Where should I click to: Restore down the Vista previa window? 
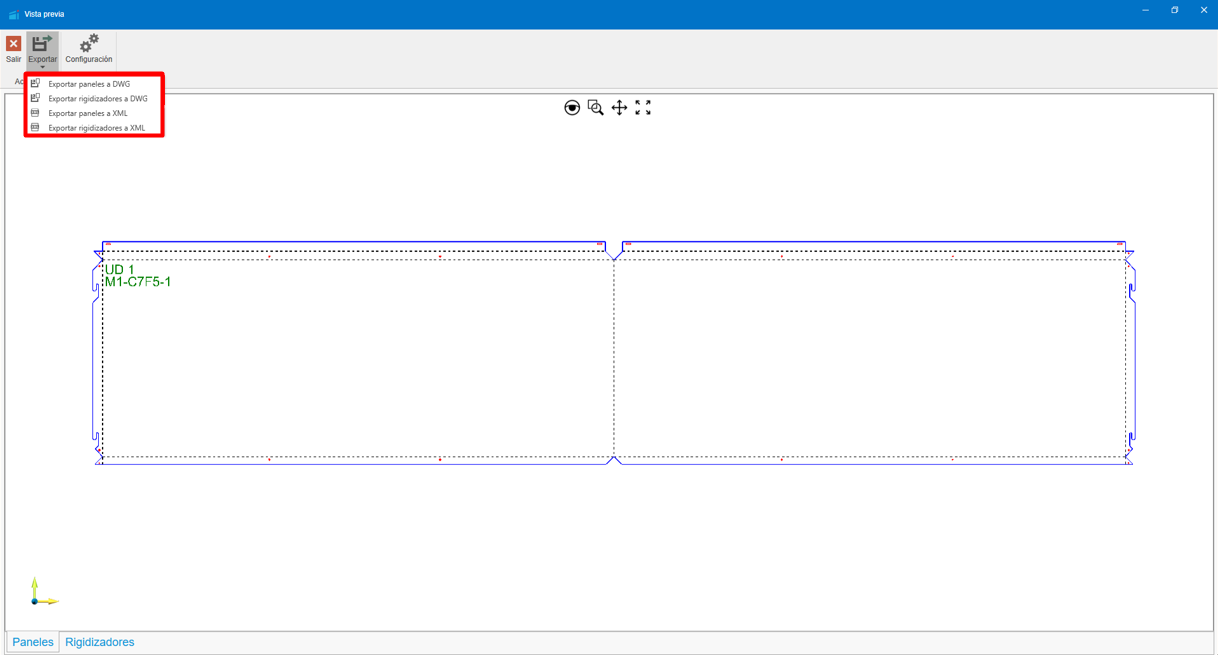pyautogui.click(x=1174, y=10)
